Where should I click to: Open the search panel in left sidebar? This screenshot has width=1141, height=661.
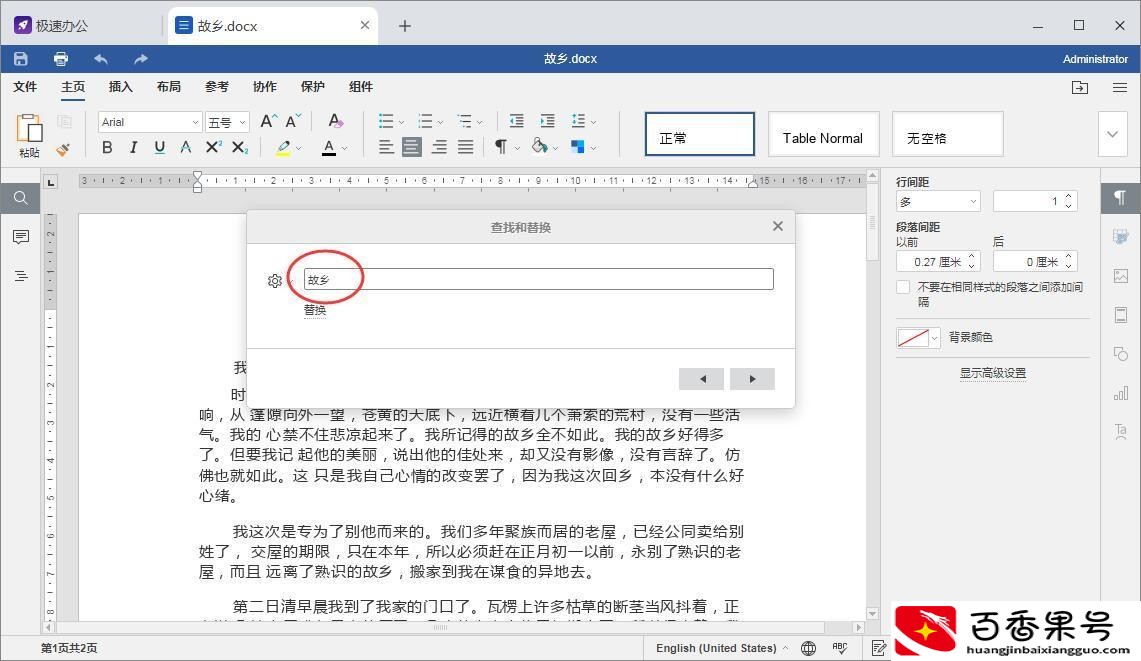point(20,198)
